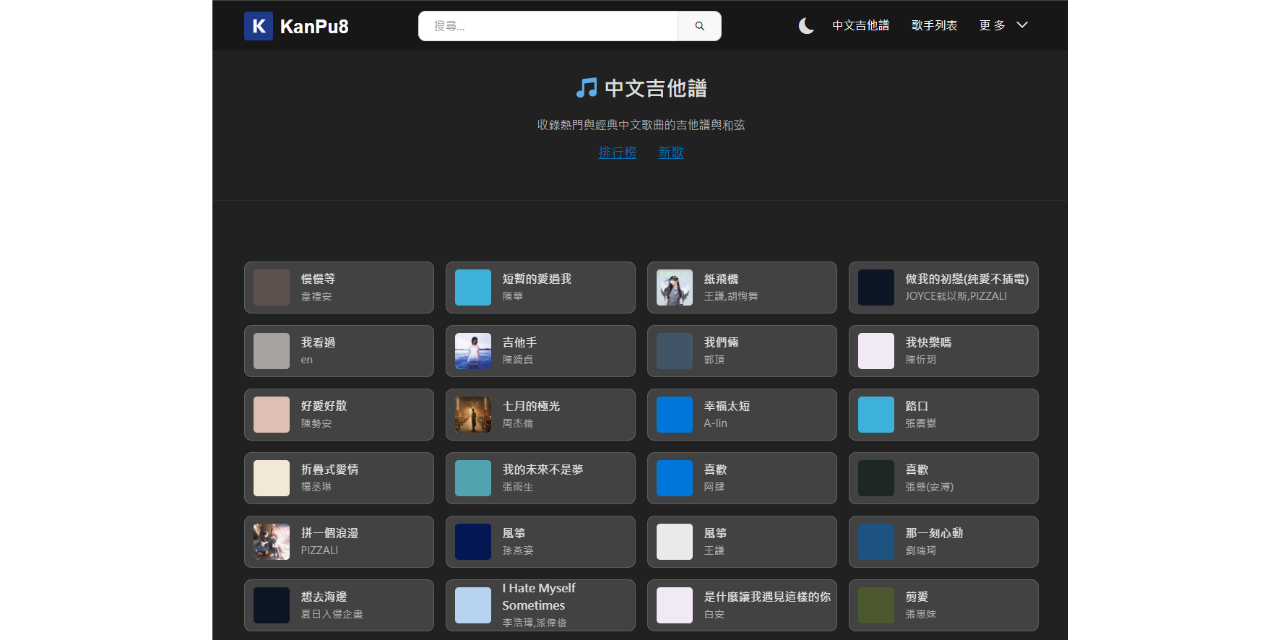Image resolution: width=1280 pixels, height=640 pixels.
Task: Select the 想去海邊 song title
Action: [324, 596]
